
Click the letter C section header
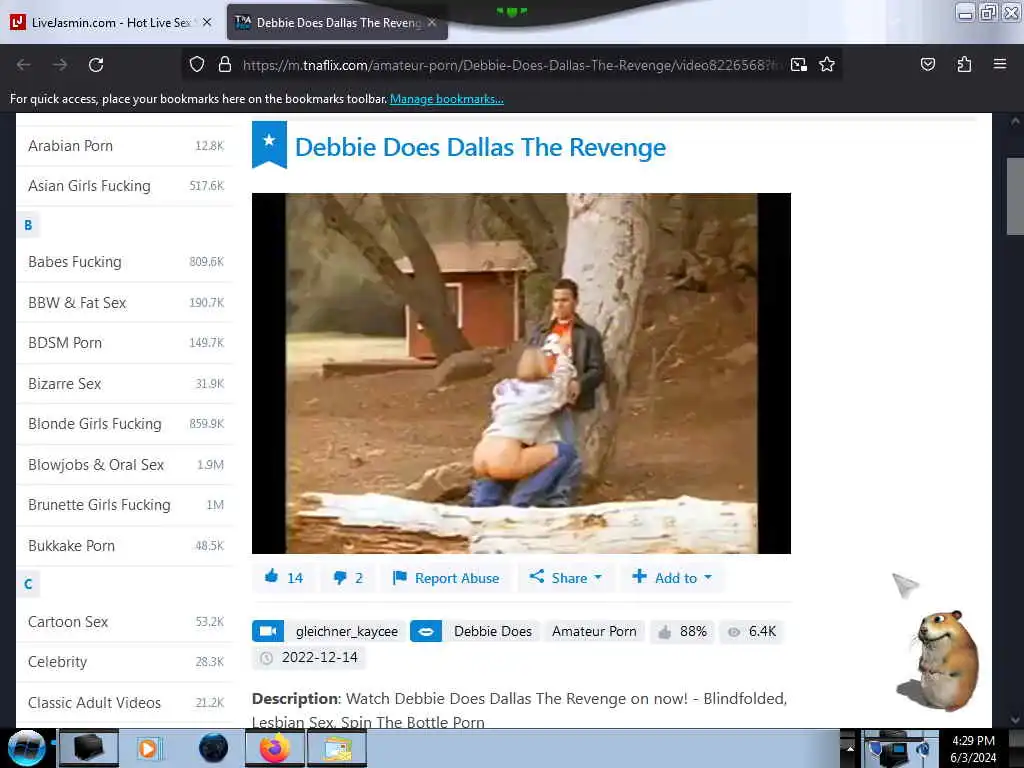tap(28, 584)
